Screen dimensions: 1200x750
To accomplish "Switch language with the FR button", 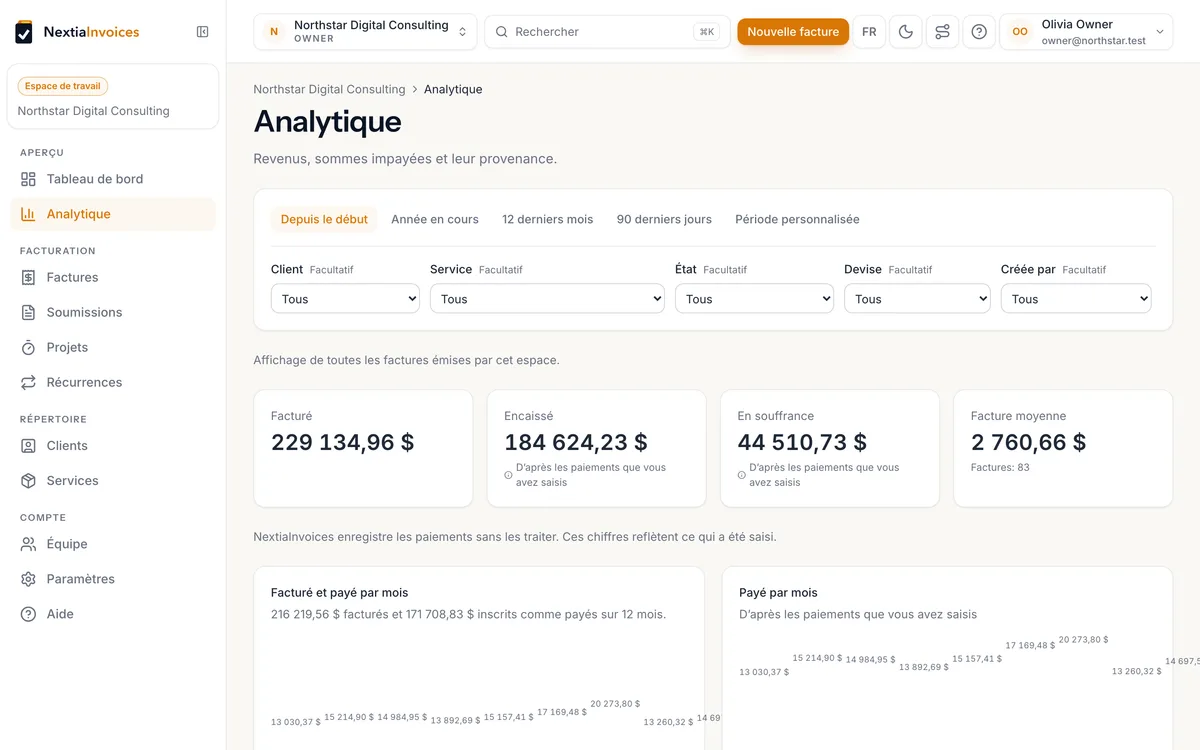I will coord(869,32).
